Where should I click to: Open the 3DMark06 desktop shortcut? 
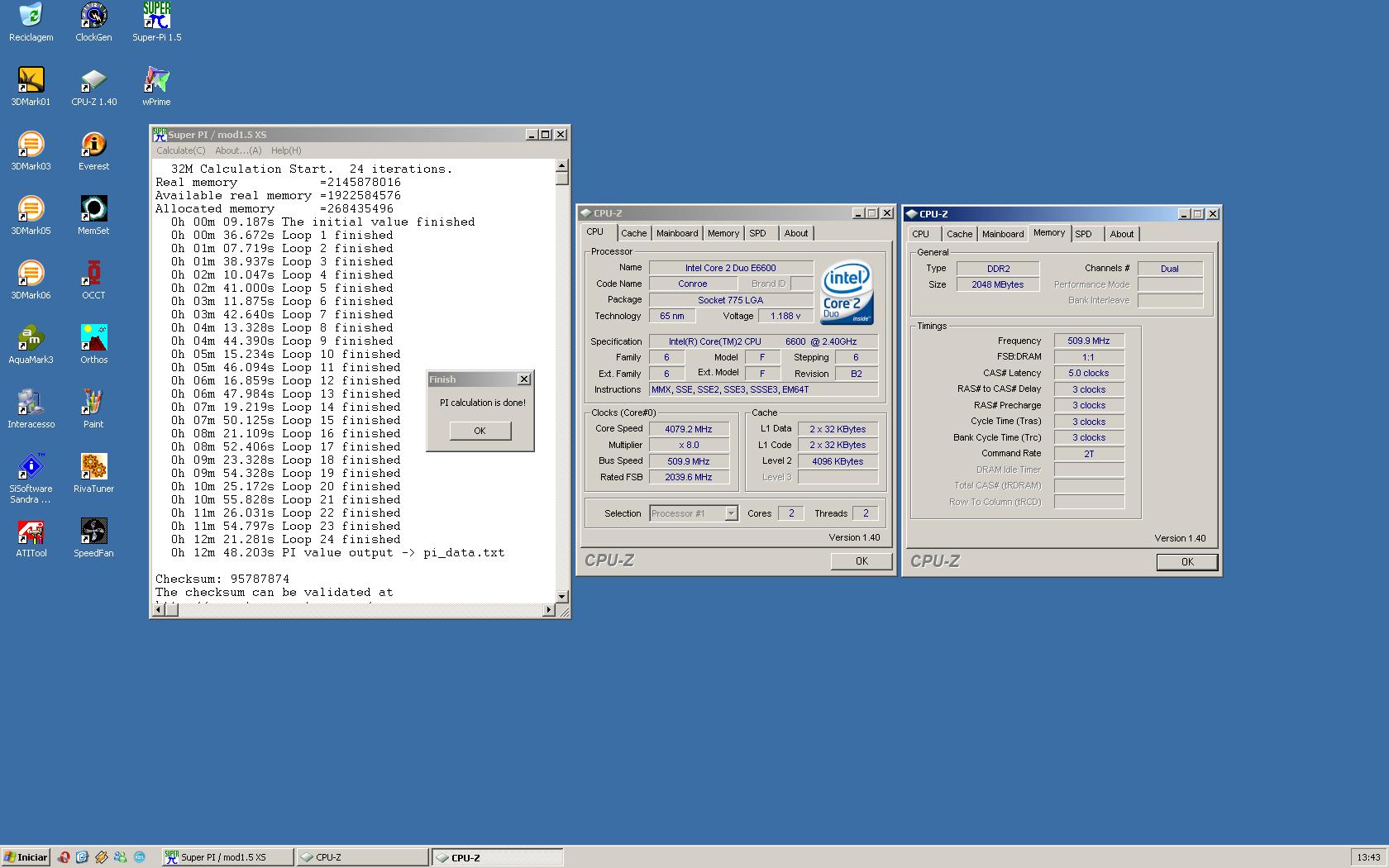(31, 279)
